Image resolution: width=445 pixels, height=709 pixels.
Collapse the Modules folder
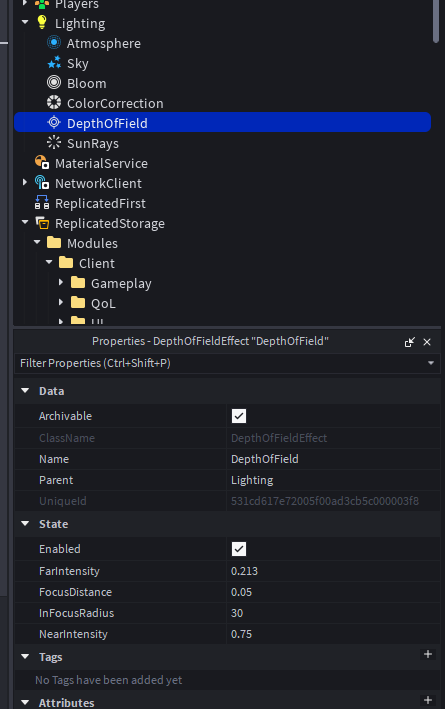point(37,242)
